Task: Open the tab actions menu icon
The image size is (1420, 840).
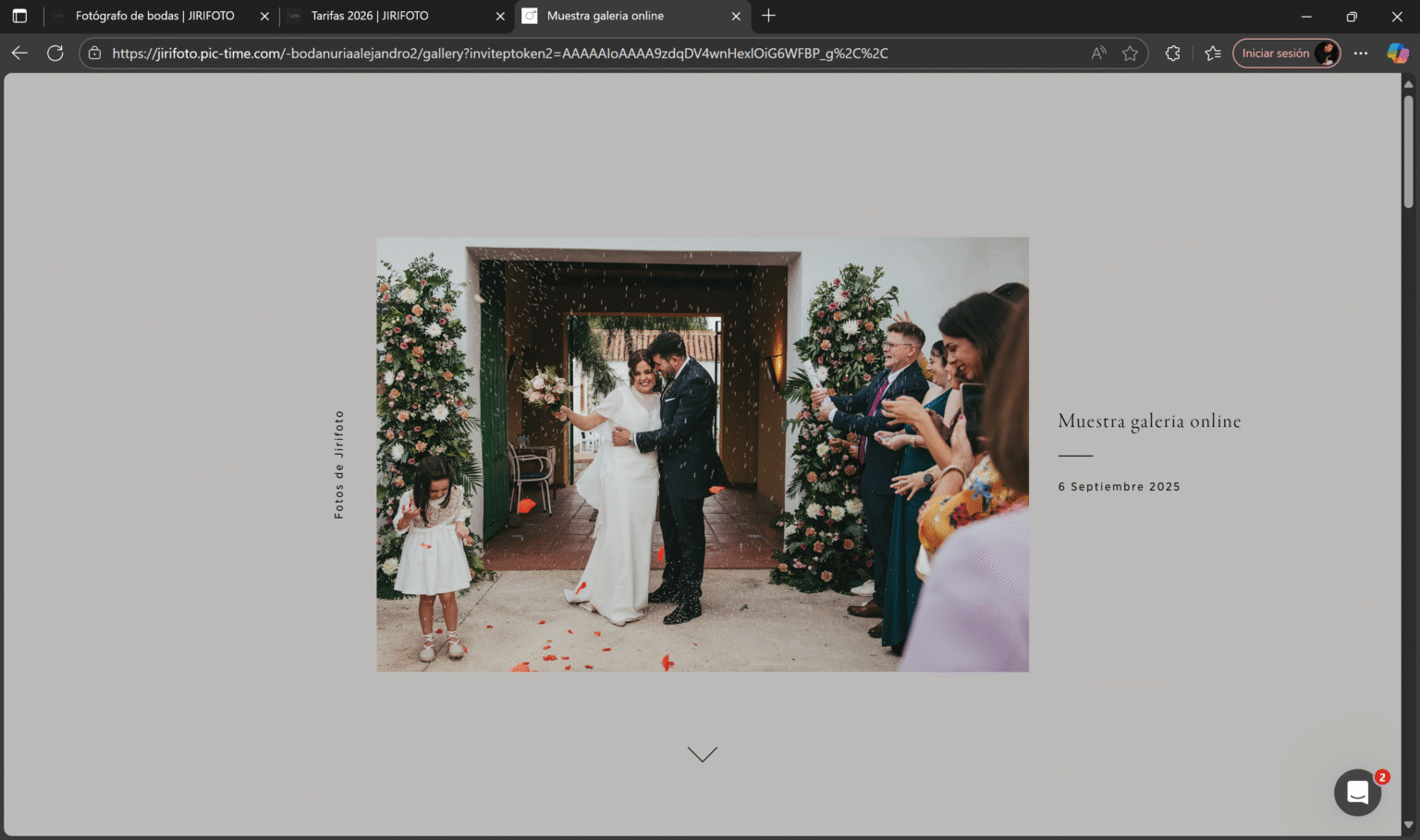Action: pyautogui.click(x=19, y=16)
